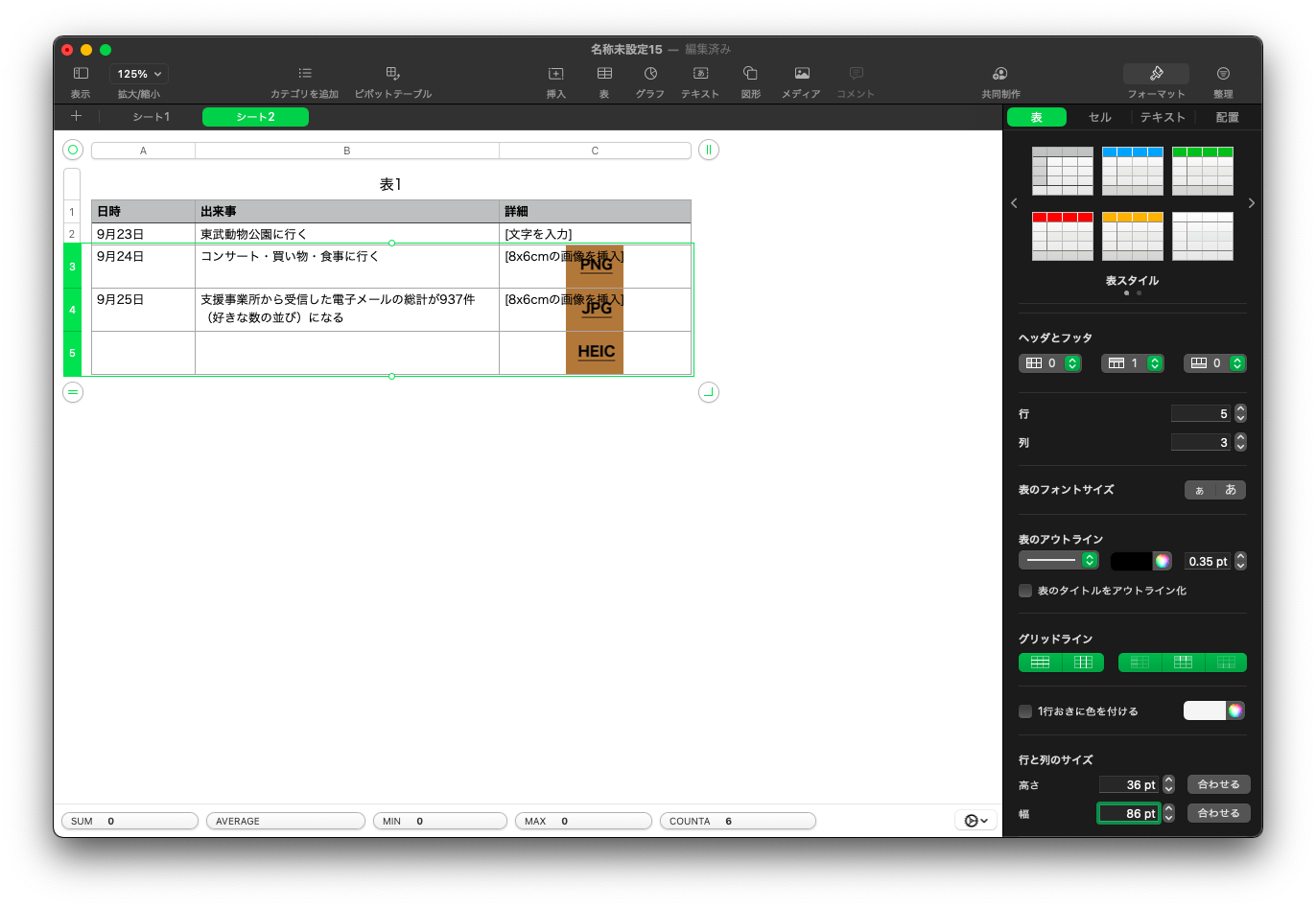
Task: Click the Graph (グラフ) chart icon
Action: pos(650,74)
